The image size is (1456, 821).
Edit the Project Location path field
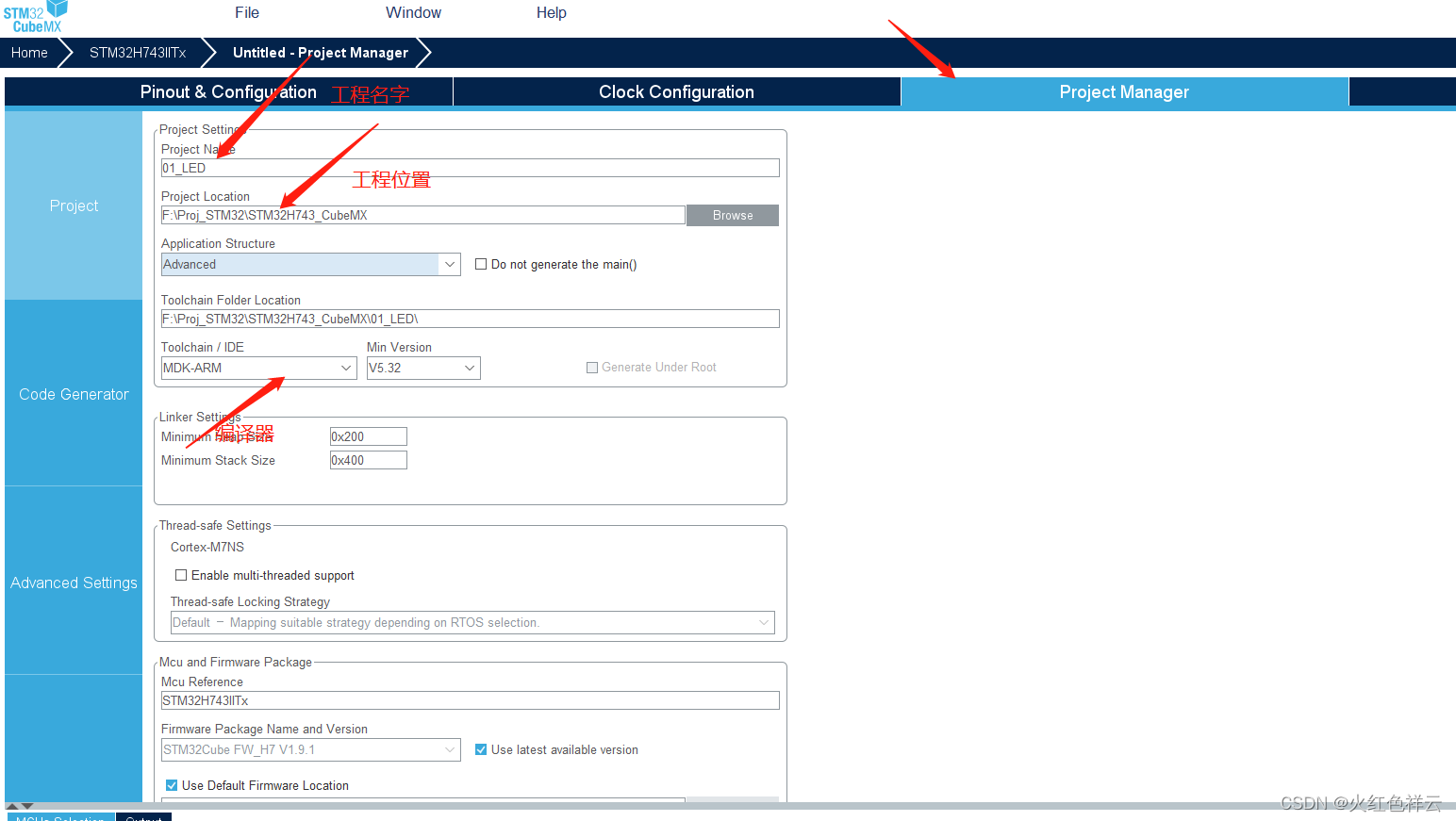tap(422, 215)
